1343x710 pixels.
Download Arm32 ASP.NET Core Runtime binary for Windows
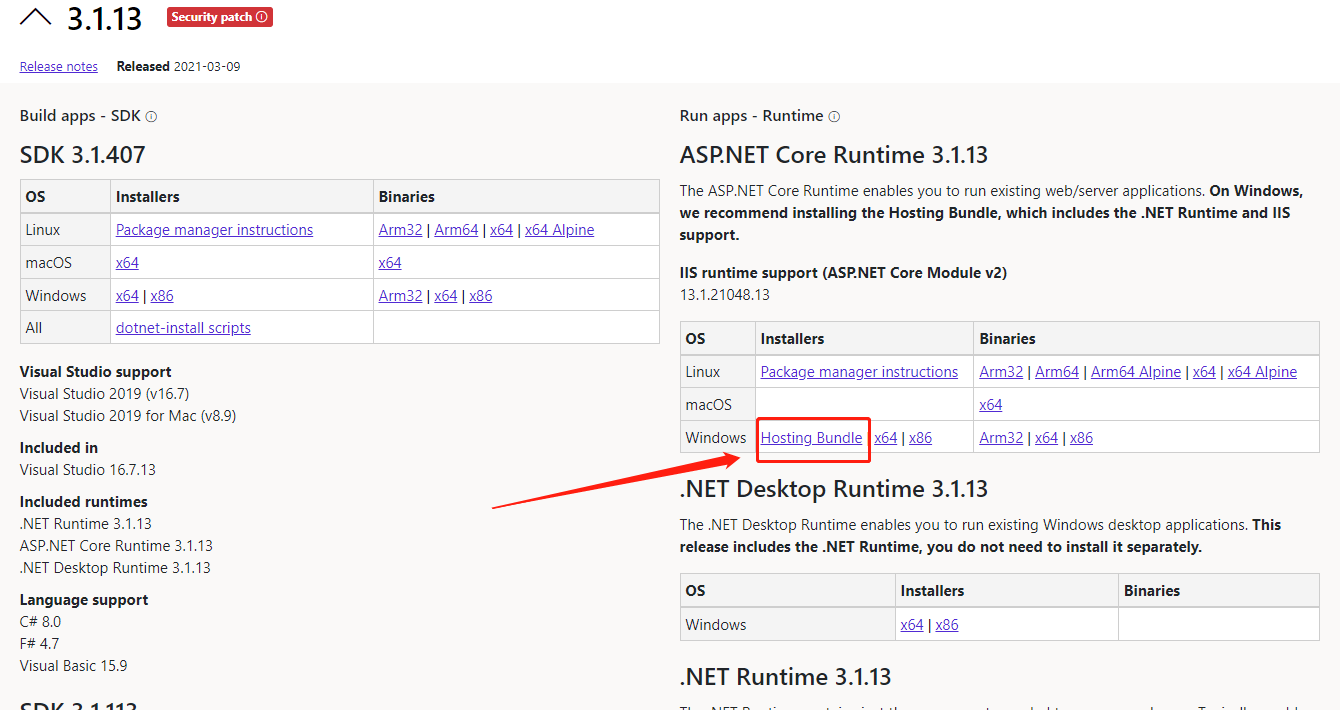1001,437
